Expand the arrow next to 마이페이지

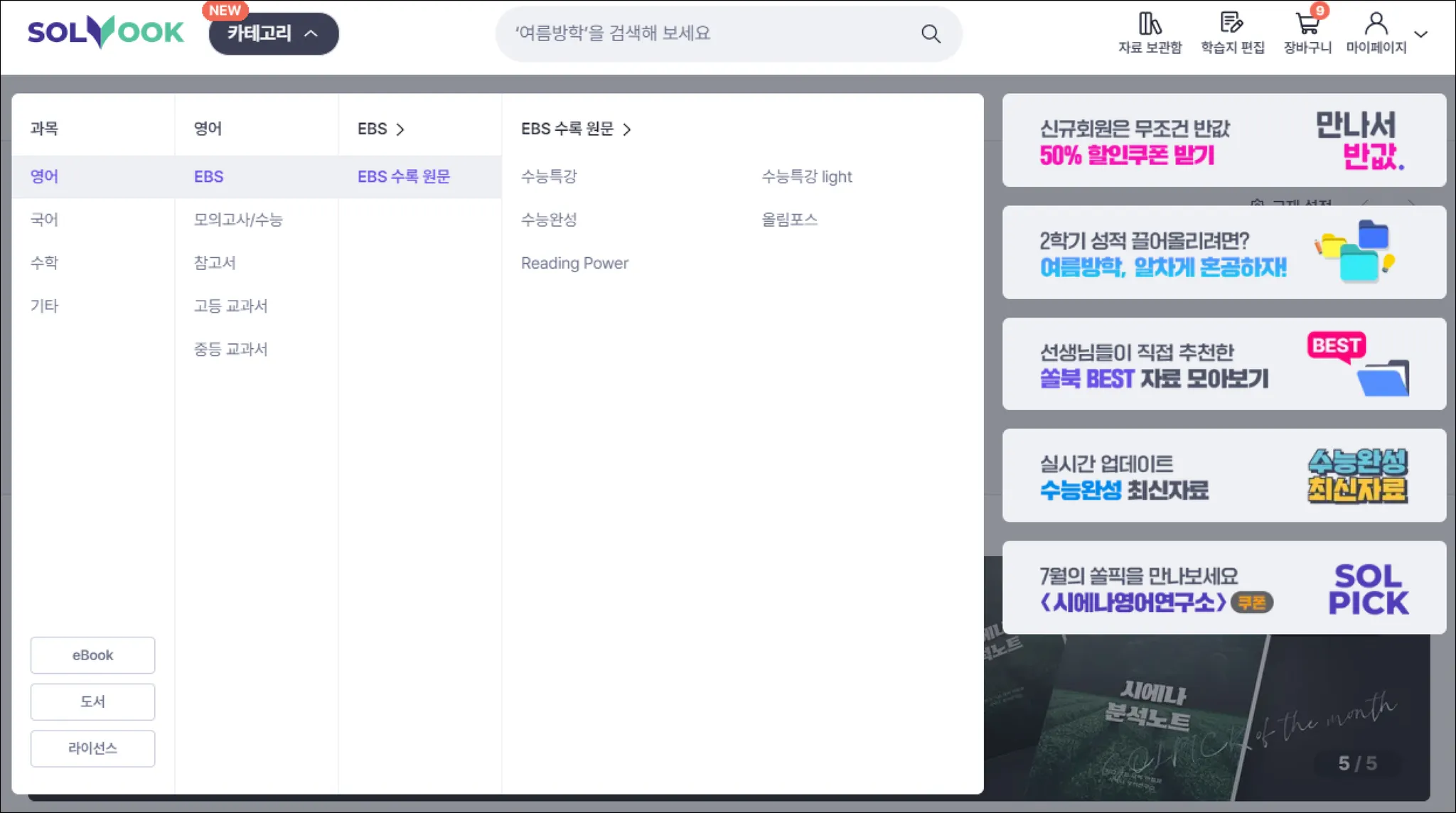(x=1420, y=34)
